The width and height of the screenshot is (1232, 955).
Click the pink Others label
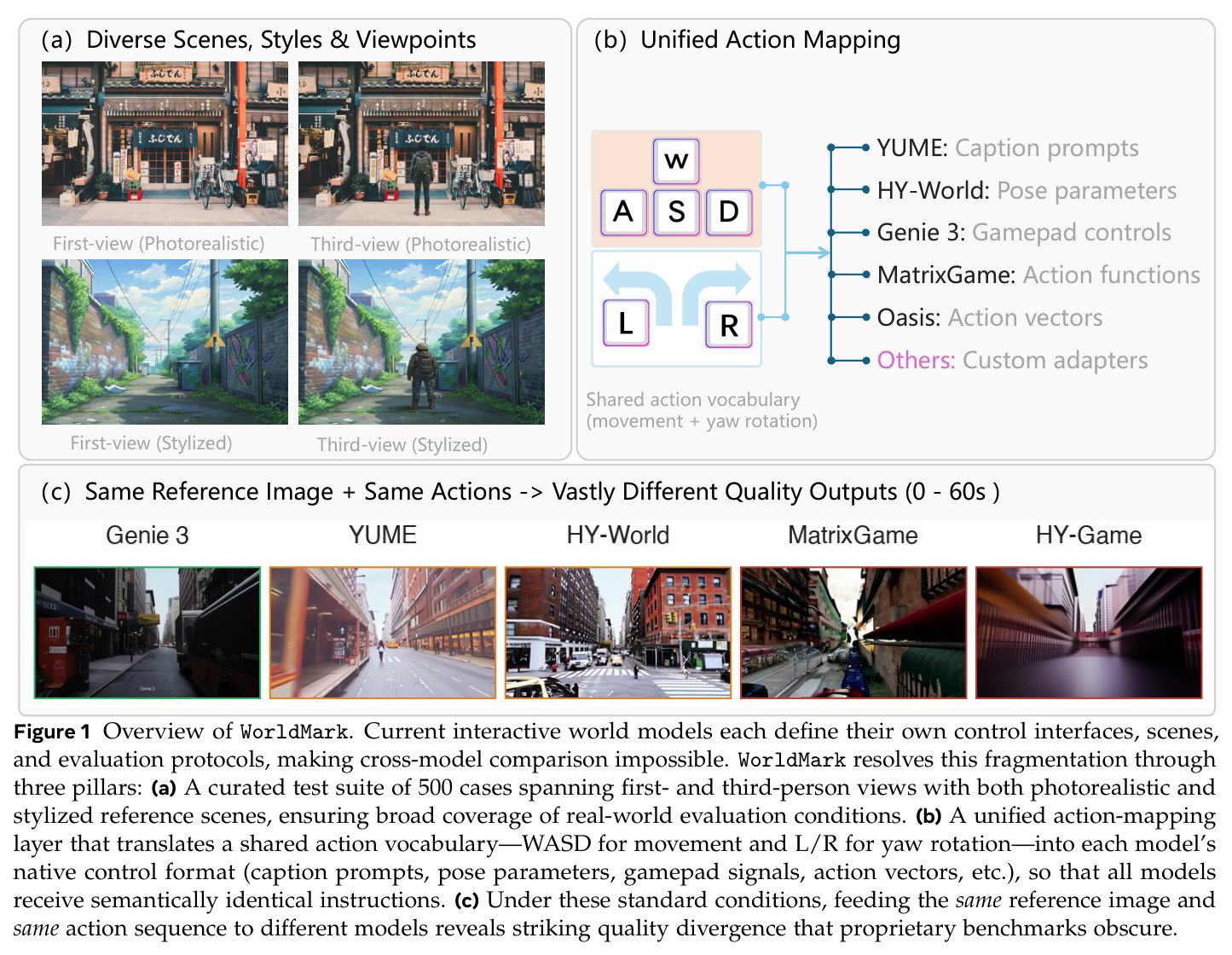916,360
